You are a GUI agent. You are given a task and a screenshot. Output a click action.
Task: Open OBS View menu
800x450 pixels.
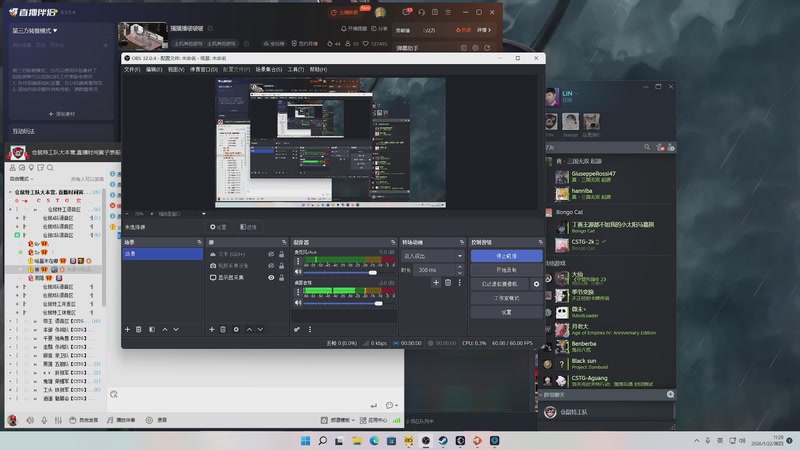(x=176, y=69)
